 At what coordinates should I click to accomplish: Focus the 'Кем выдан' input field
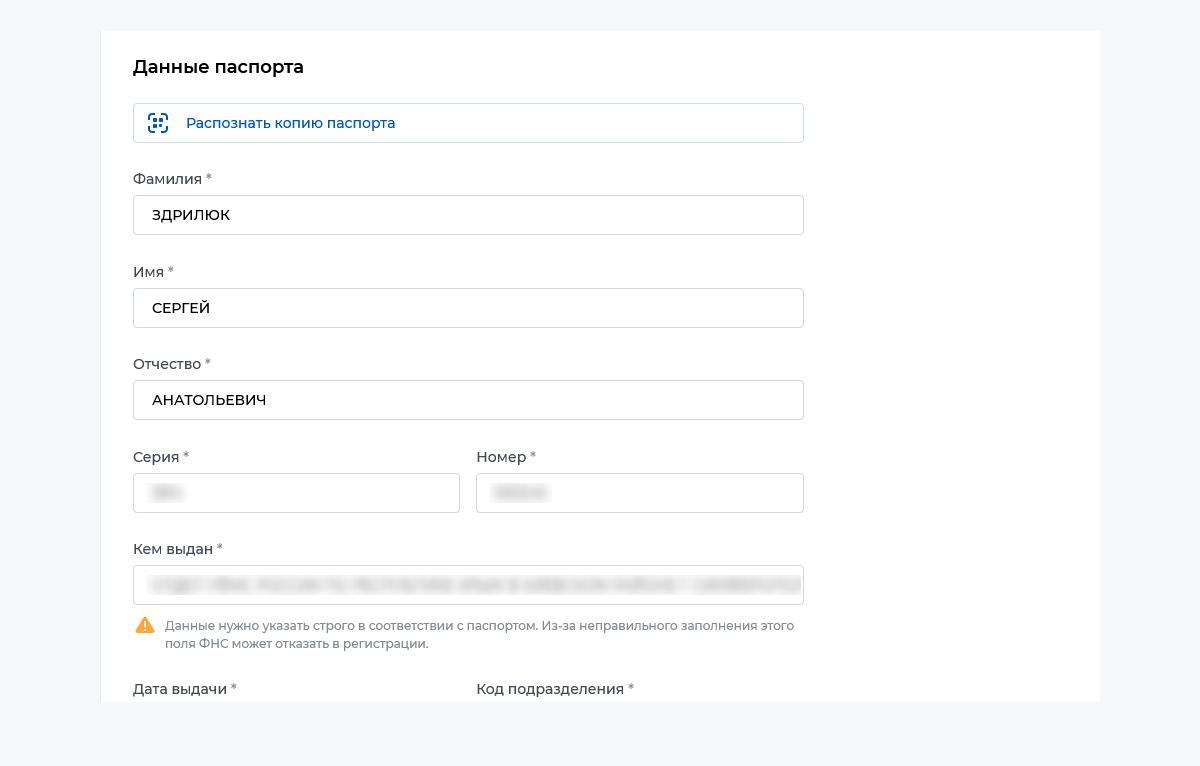468,585
